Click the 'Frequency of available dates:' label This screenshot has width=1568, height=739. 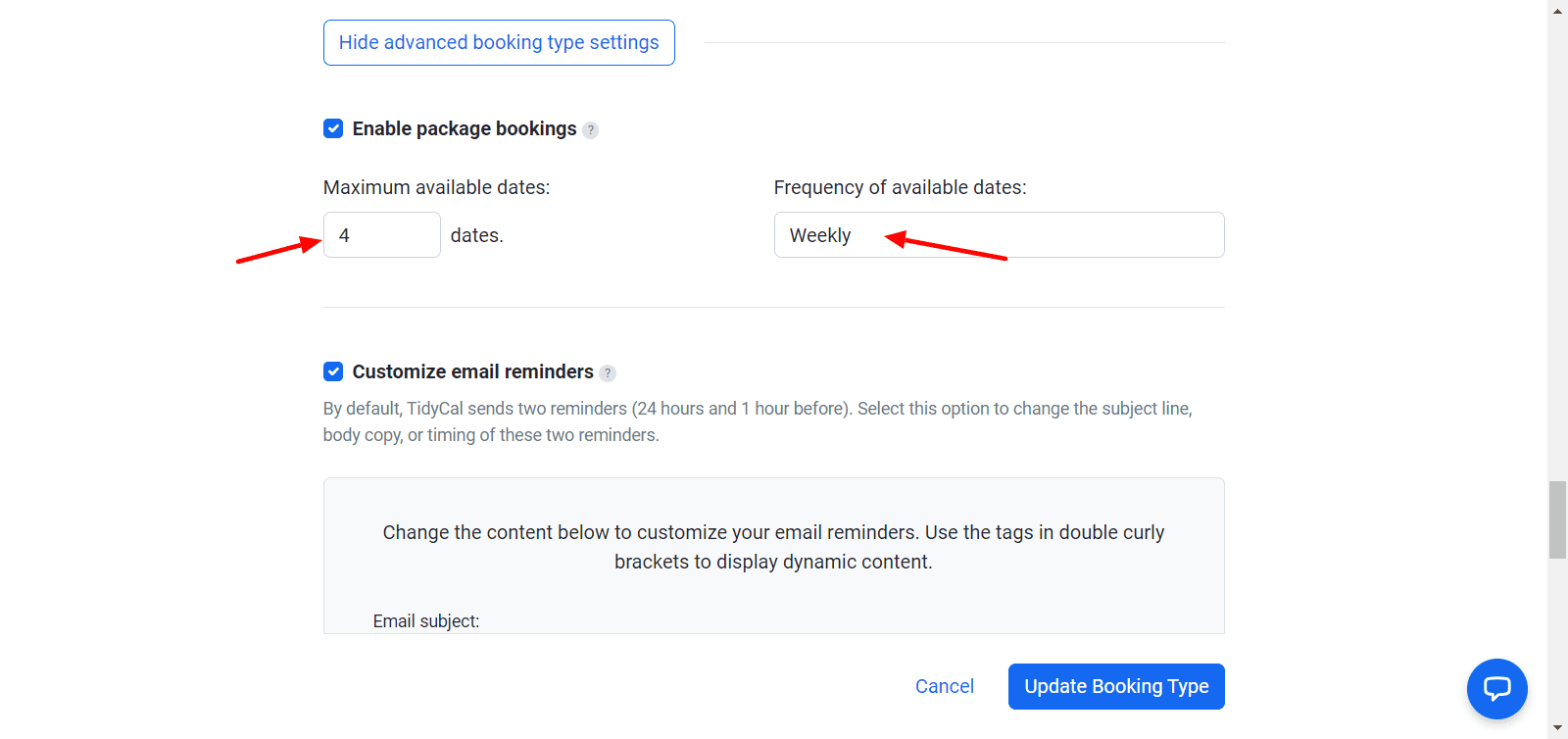pos(900,187)
